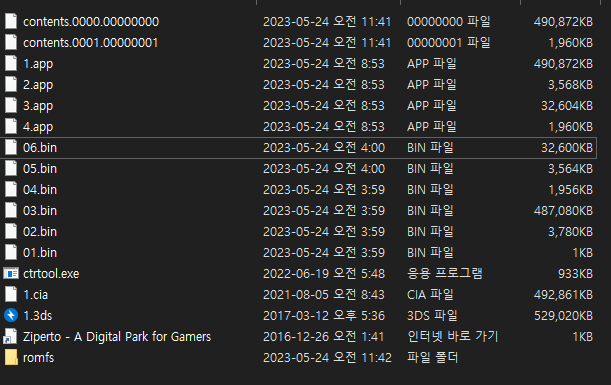
Task: Click the 인터넷 바로 가기 type cell
Action: point(452,336)
